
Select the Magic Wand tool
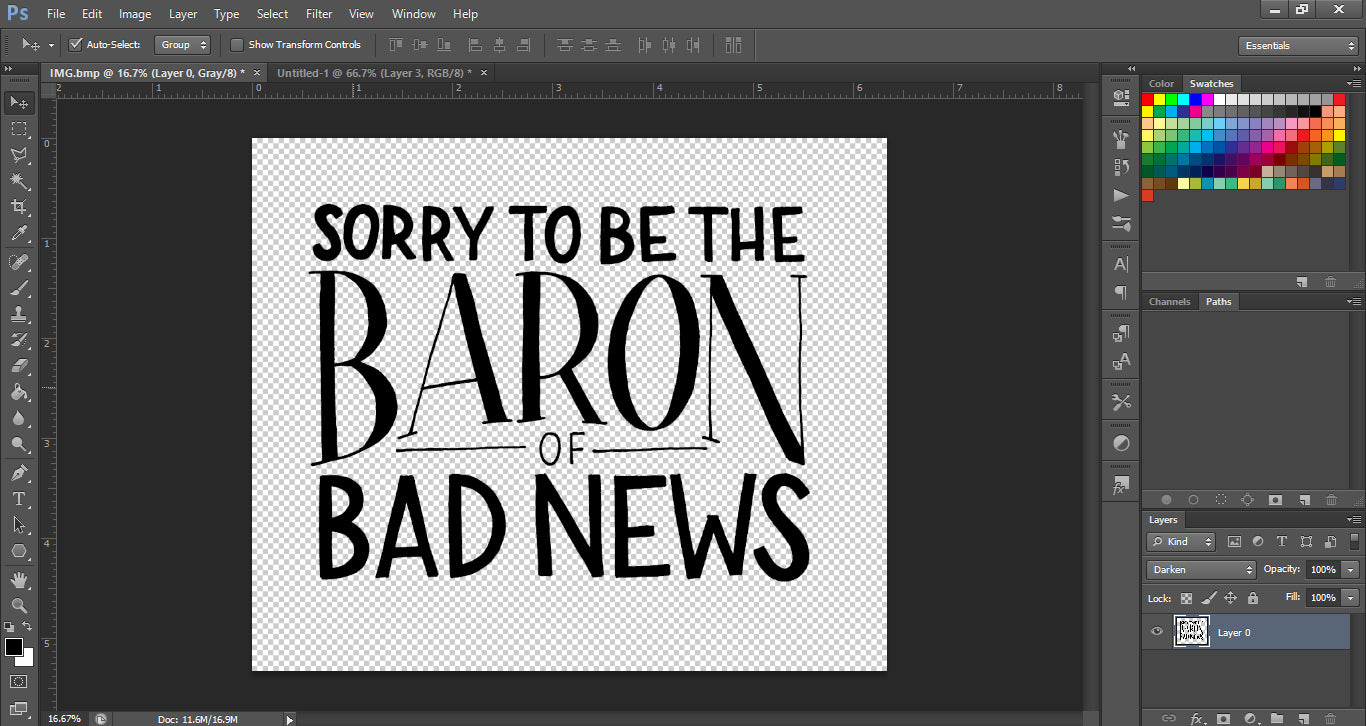coord(19,181)
